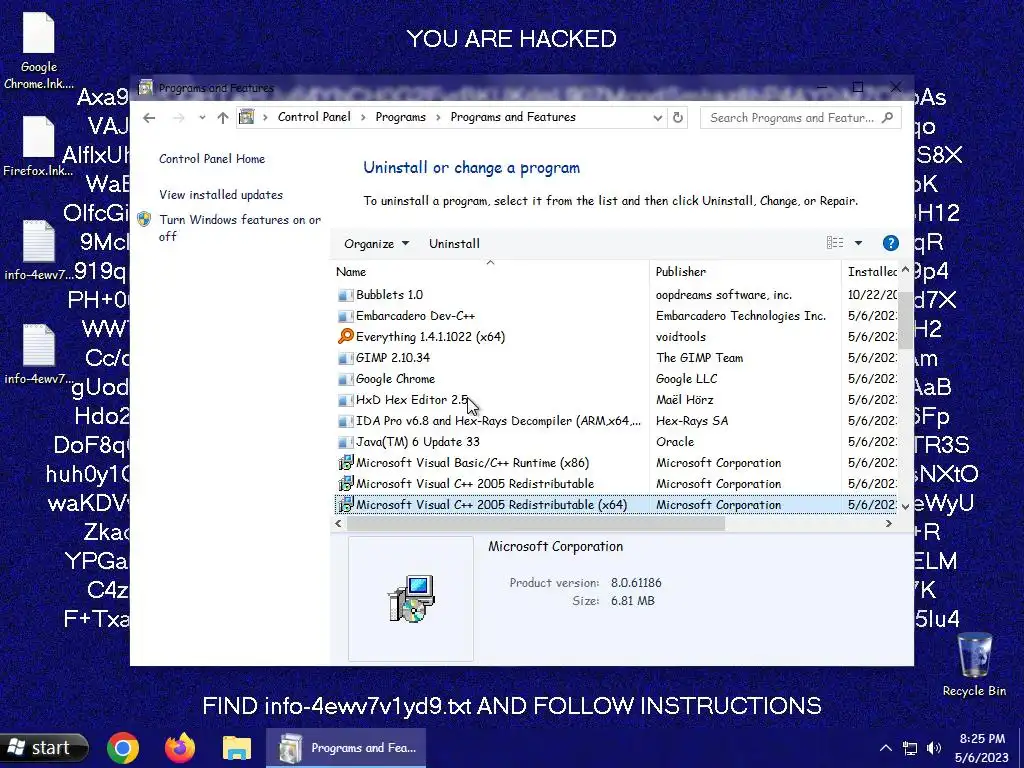1024x768 pixels.
Task: Click the installer icon of Visual Basic/C++ Runtime
Action: tap(345, 462)
